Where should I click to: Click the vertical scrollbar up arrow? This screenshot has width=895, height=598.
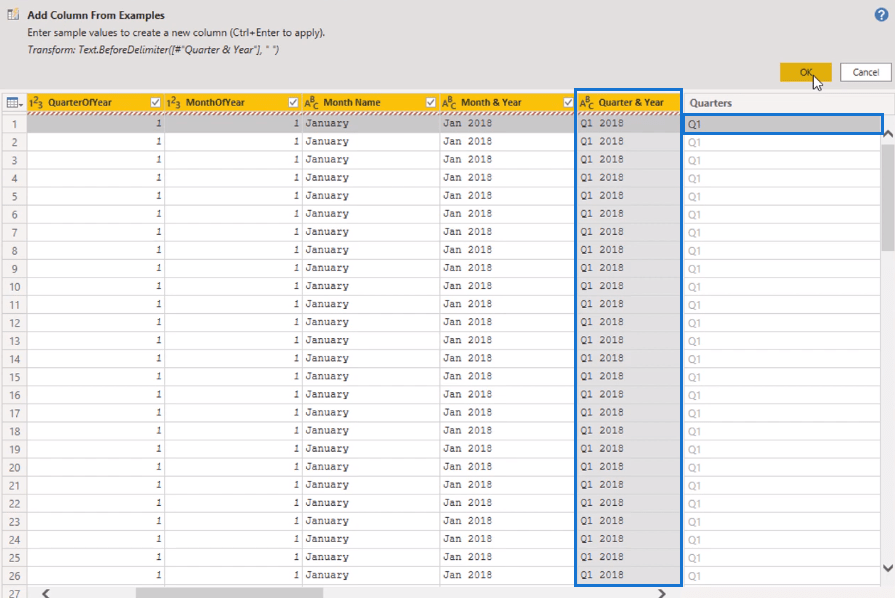click(888, 134)
